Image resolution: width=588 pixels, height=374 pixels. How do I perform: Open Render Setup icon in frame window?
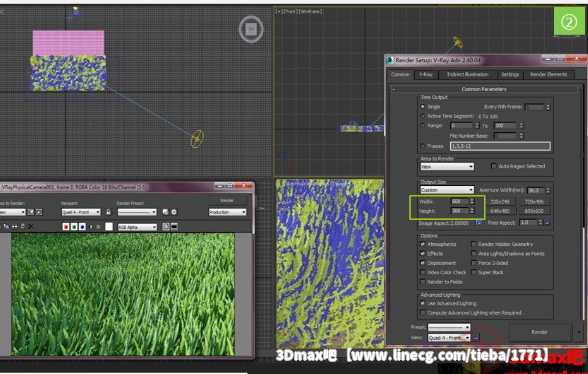click(165, 212)
